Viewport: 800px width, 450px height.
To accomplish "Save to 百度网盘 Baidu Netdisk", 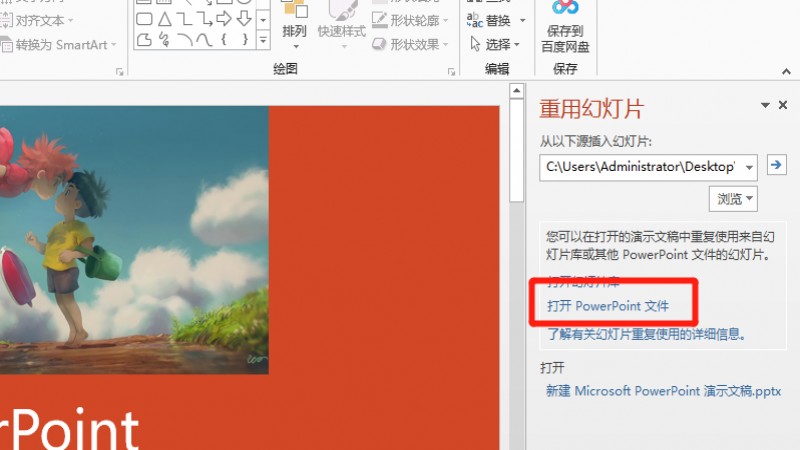I will 565,27.
